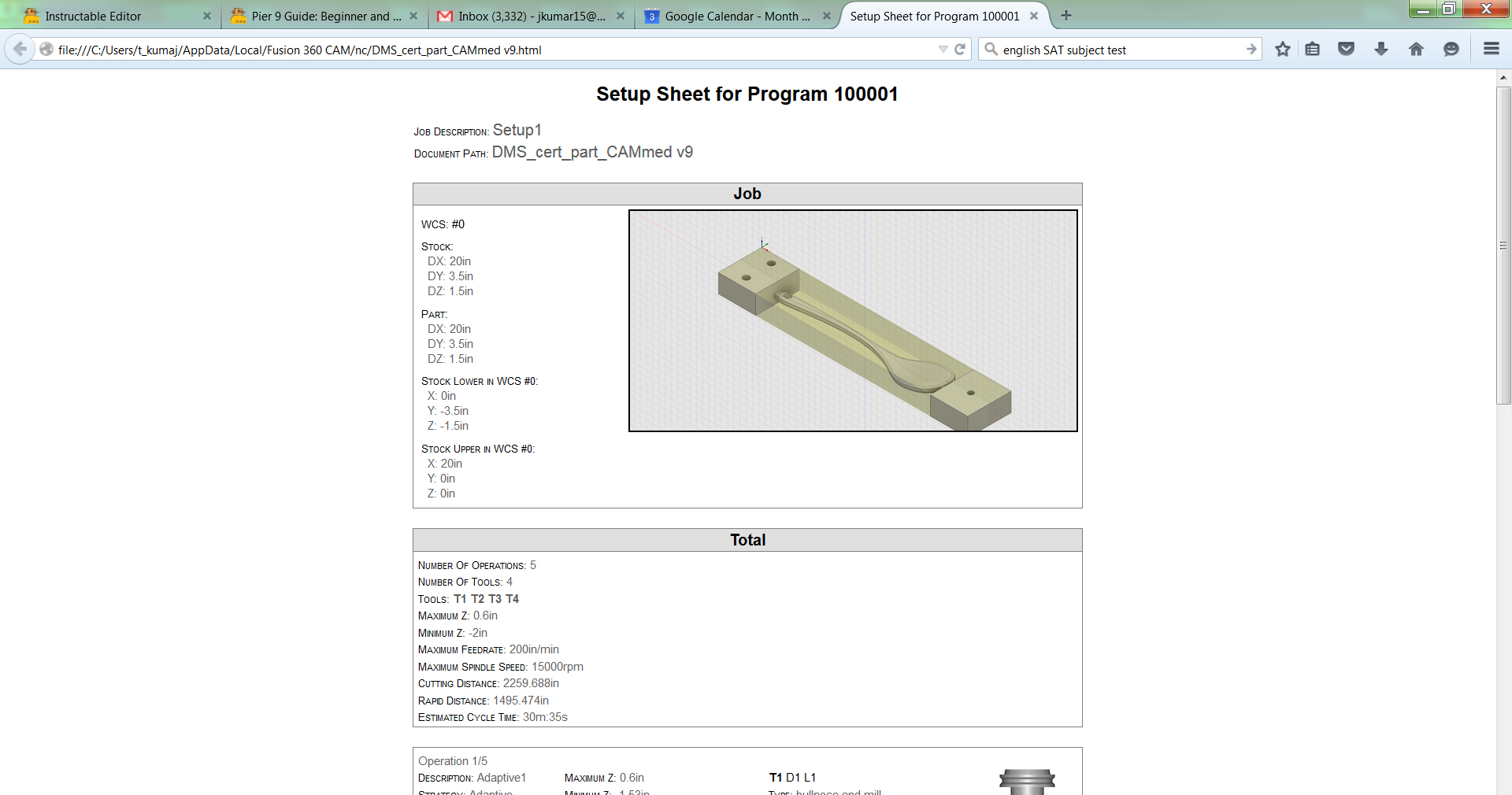Image resolution: width=1512 pixels, height=795 pixels.
Task: Click the 'Stock Upper in WCS #0' label
Action: (478, 449)
